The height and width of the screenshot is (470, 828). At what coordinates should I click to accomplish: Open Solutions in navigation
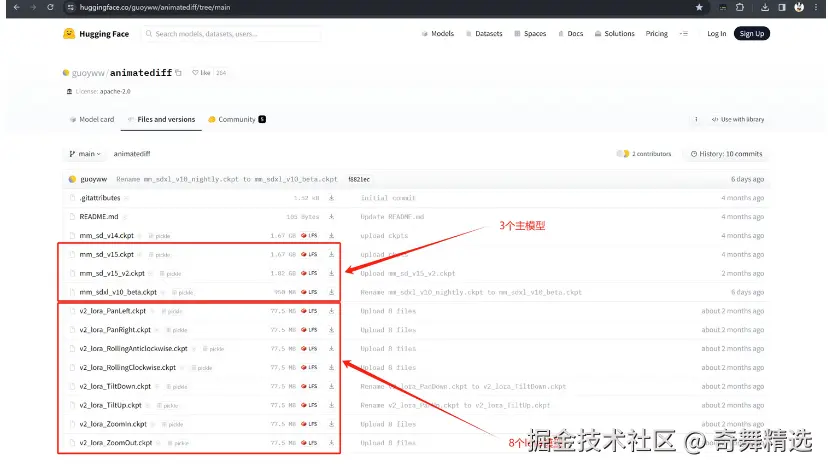tap(615, 34)
